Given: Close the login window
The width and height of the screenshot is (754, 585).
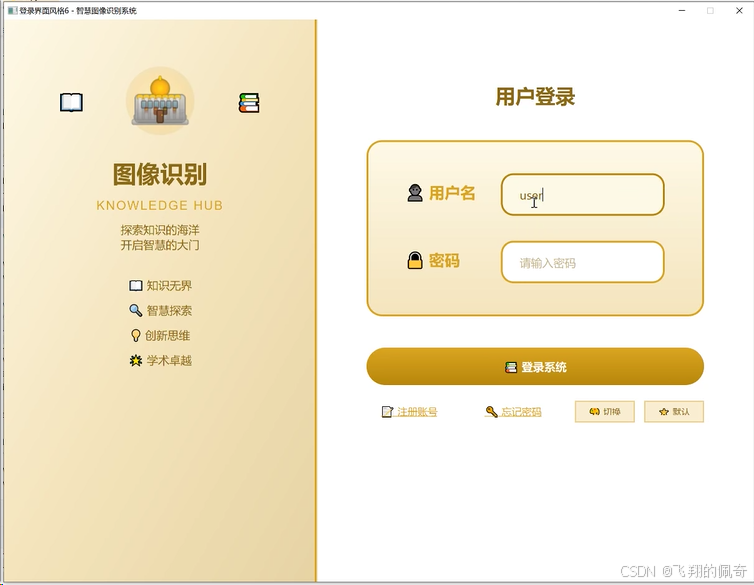Looking at the screenshot, I should tap(739, 11).
